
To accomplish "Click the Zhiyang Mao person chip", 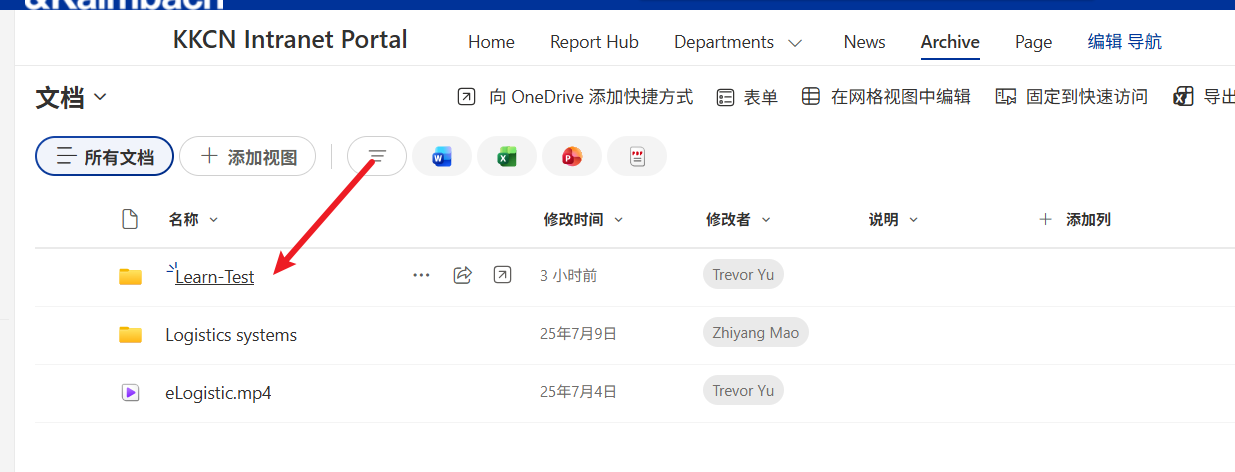I will (755, 333).
